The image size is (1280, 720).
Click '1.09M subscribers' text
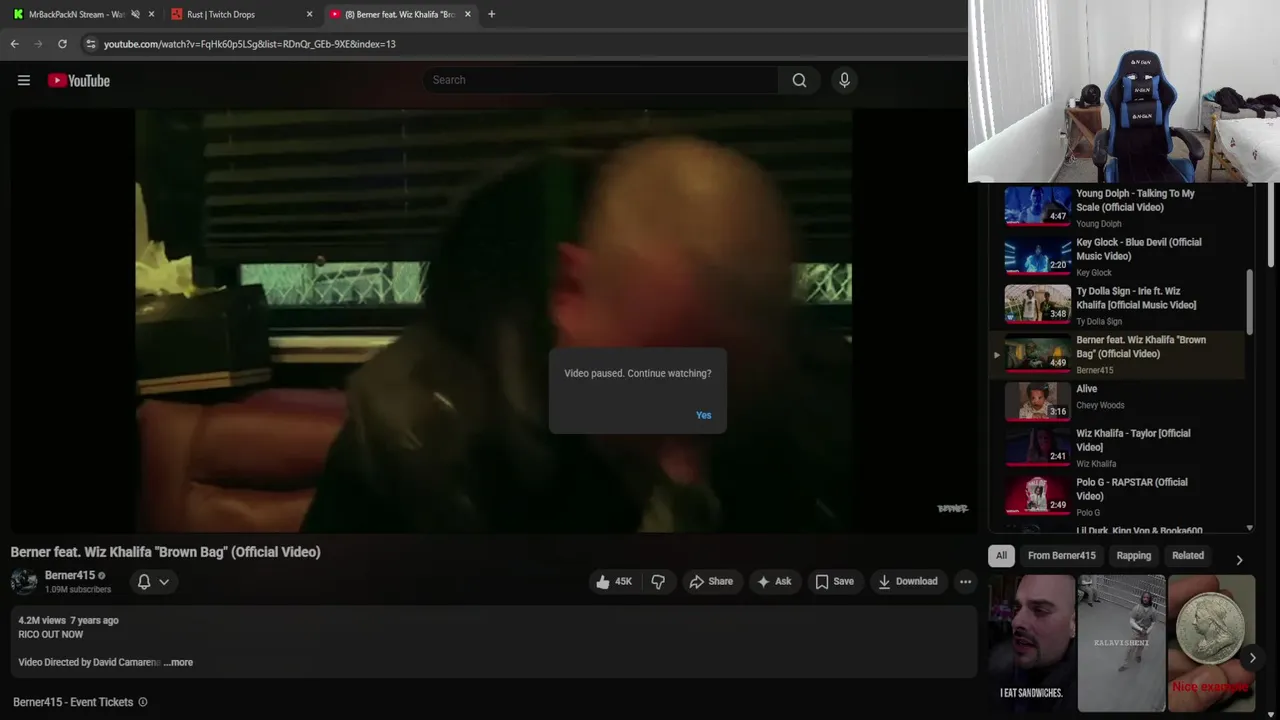pos(78,590)
